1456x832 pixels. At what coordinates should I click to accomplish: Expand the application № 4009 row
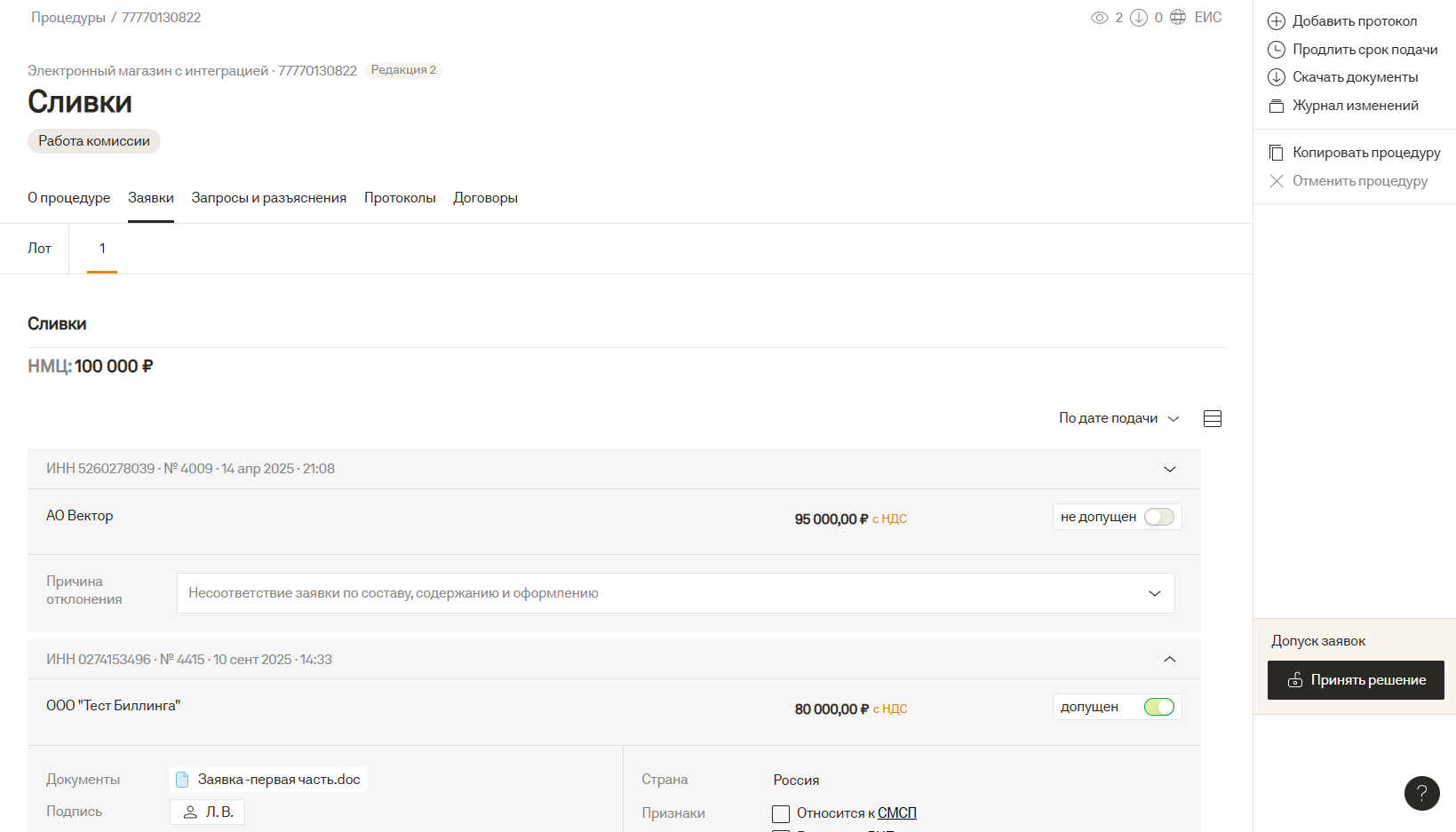click(1170, 469)
